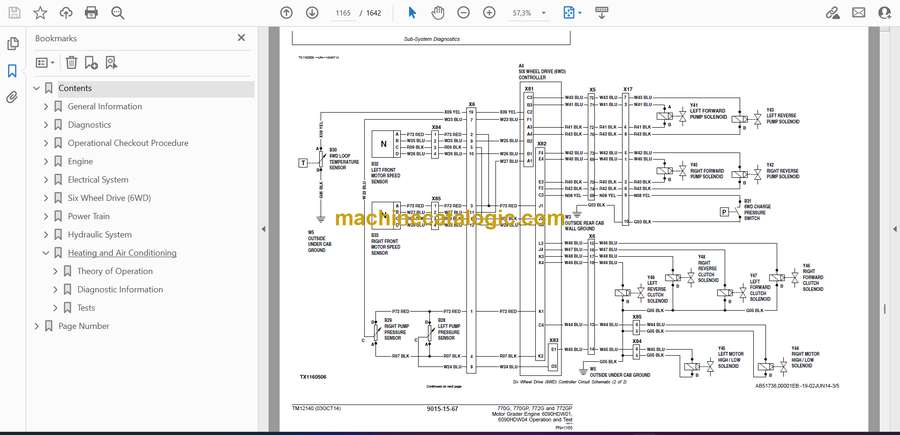Add a new bookmark icon

91,63
